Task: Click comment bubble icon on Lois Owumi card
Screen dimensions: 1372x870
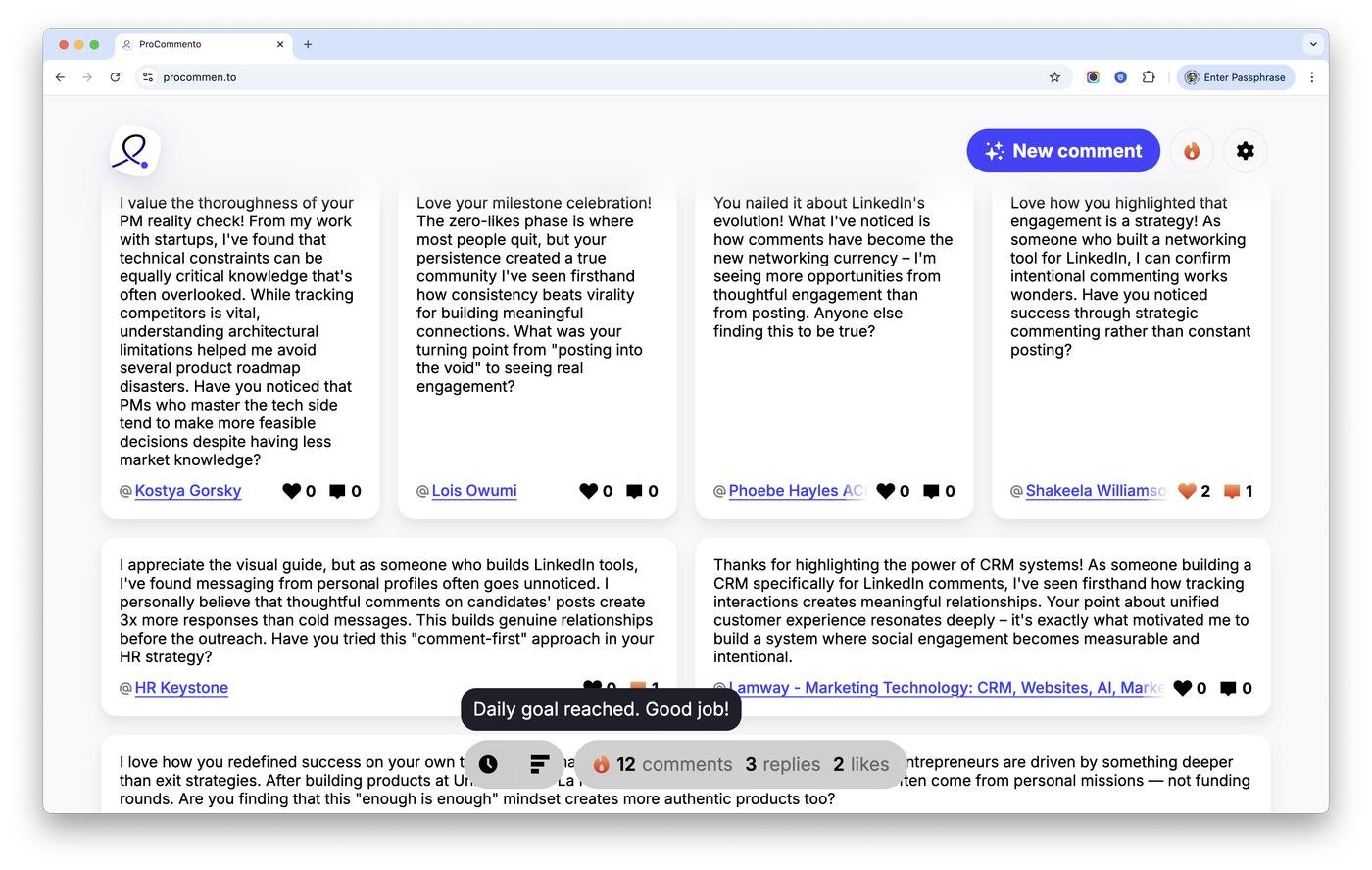Action: (634, 491)
